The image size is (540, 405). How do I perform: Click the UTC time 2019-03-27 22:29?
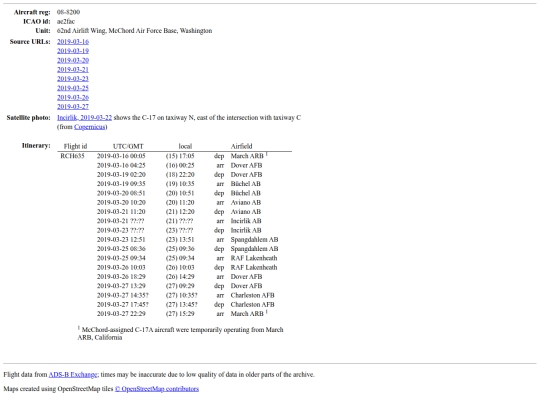[121, 314]
